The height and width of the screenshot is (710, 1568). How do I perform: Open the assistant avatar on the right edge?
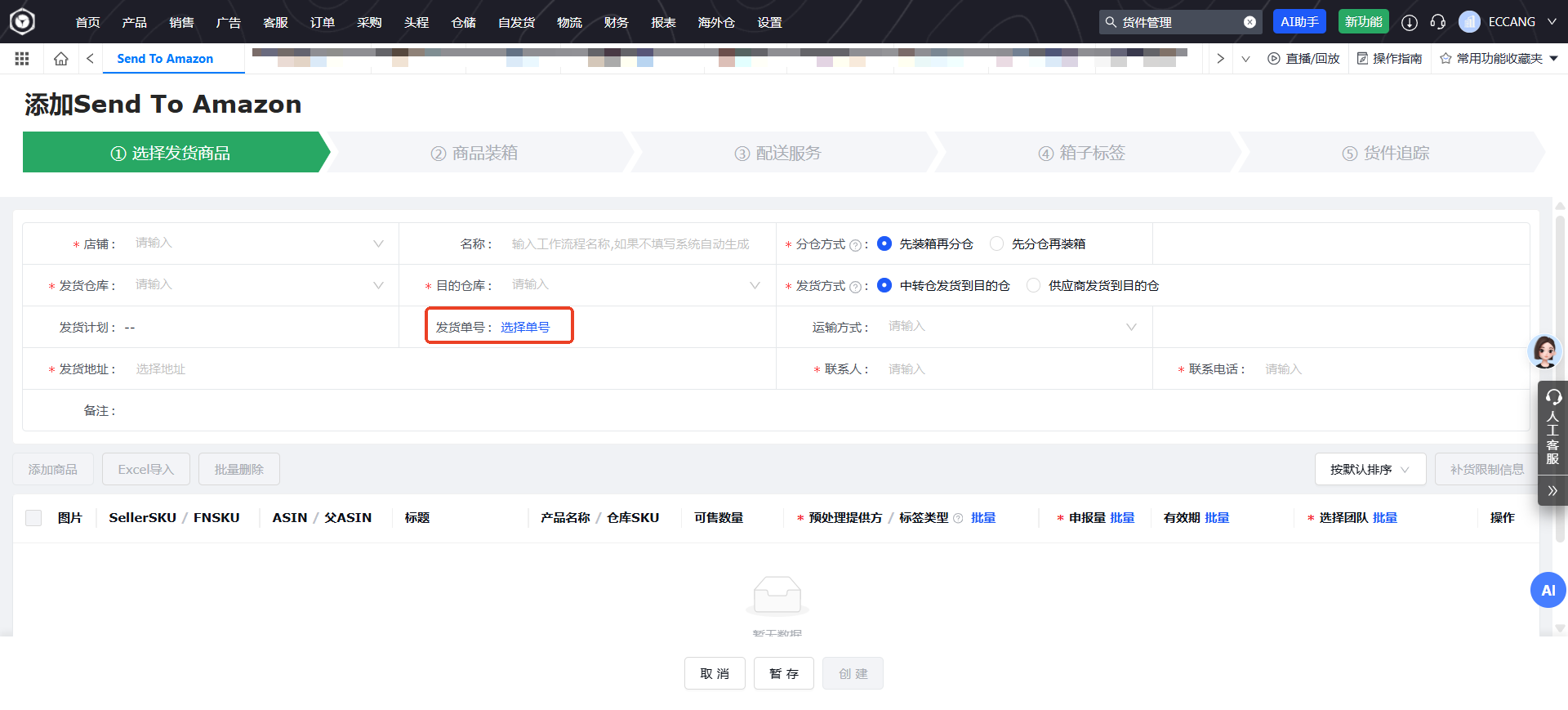[1545, 351]
